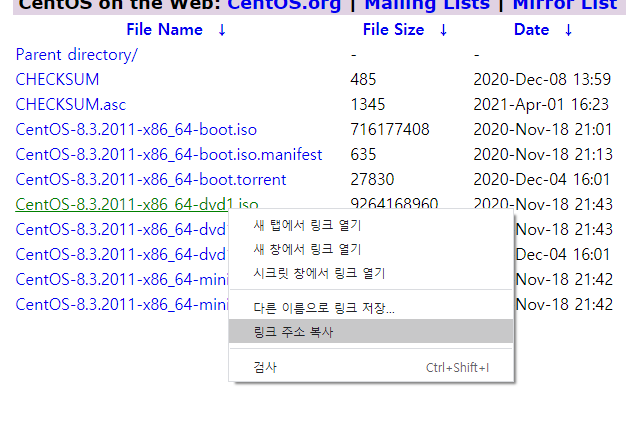Open the Parent directory/ link
This screenshot has width=626, height=436.
click(77, 55)
